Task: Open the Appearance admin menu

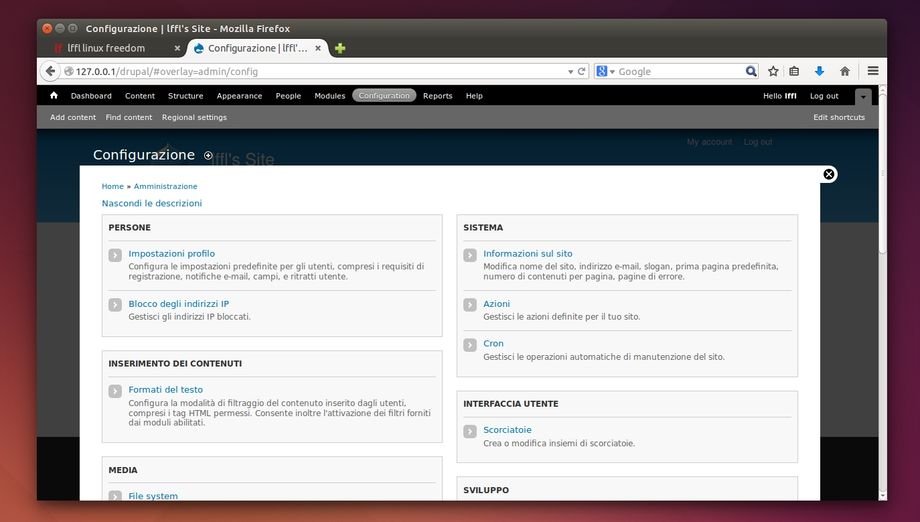Action: 239,96
